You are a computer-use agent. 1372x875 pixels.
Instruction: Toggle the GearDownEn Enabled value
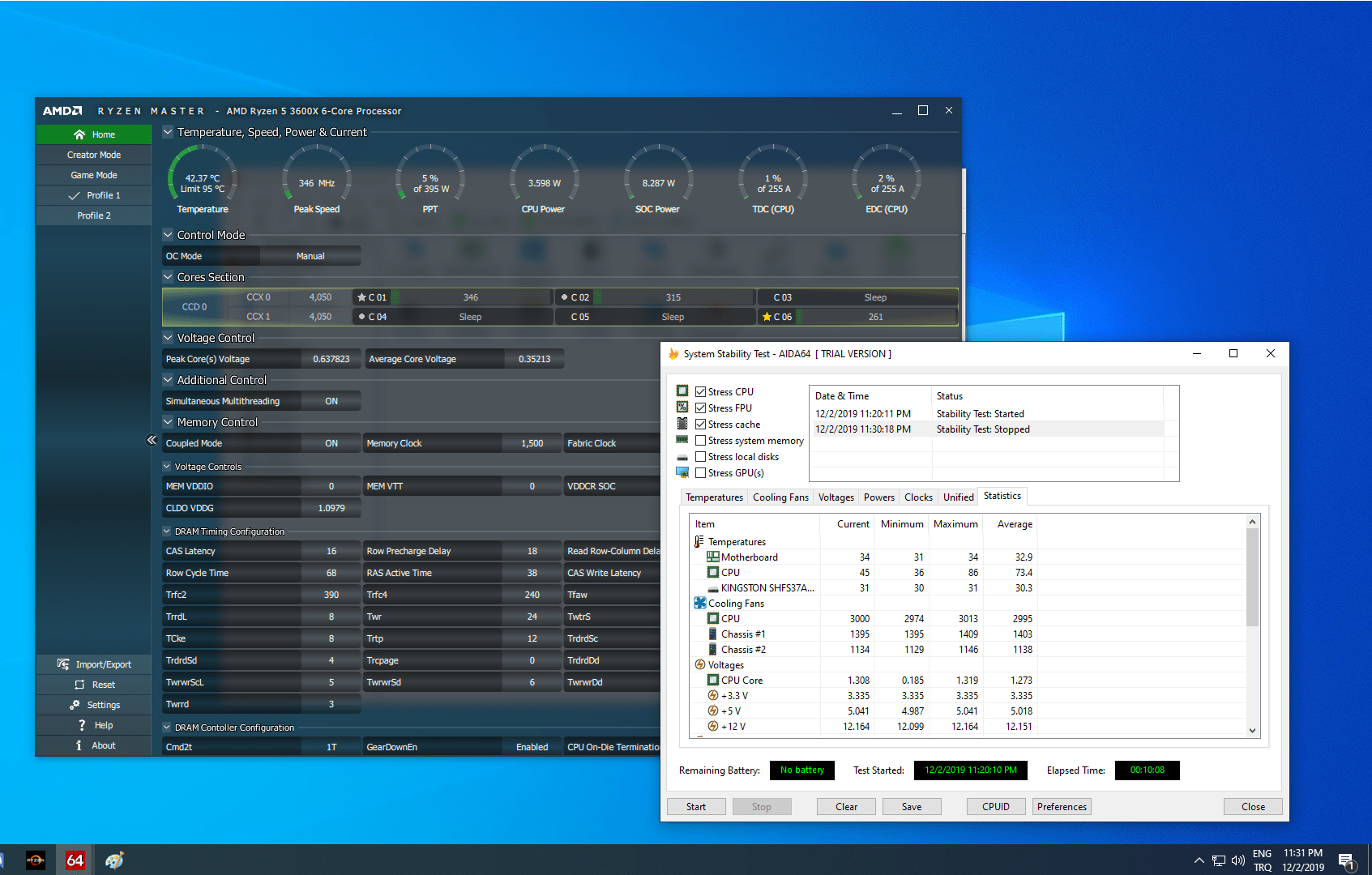click(532, 747)
